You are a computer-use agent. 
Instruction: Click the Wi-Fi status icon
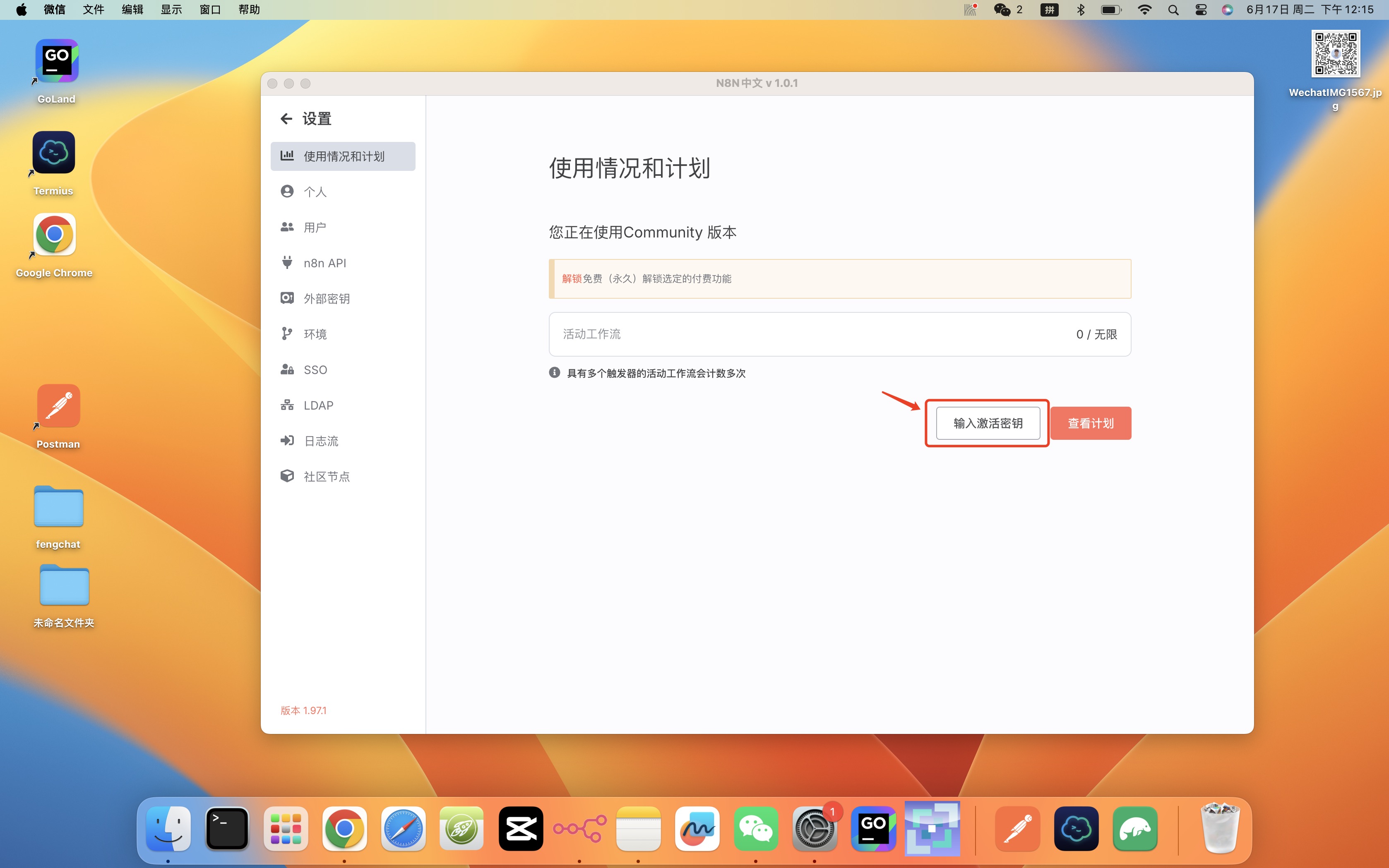[1144, 10]
